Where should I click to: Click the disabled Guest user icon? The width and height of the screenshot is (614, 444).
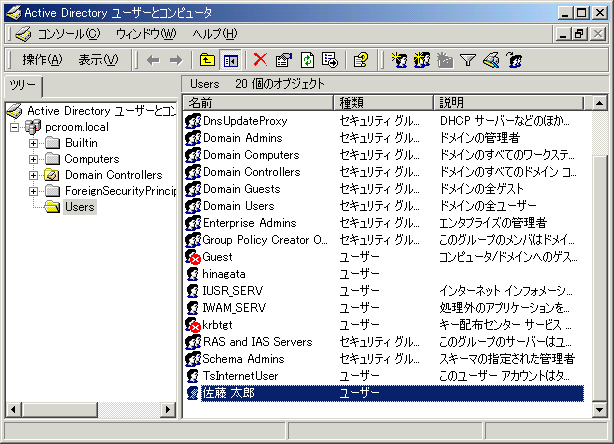pos(193,257)
